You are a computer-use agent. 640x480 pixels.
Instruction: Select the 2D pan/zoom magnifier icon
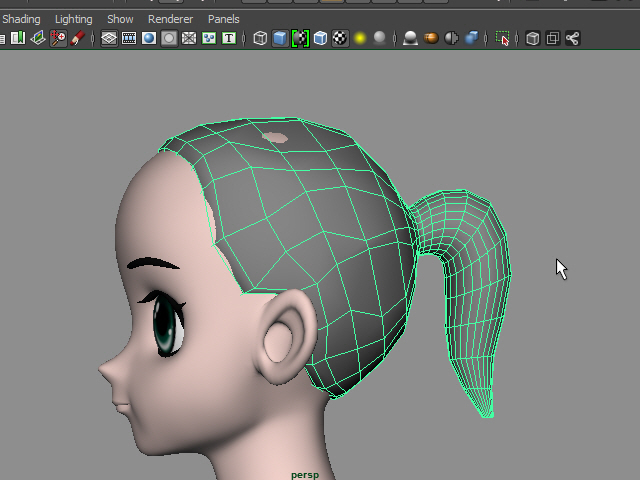click(x=59, y=39)
